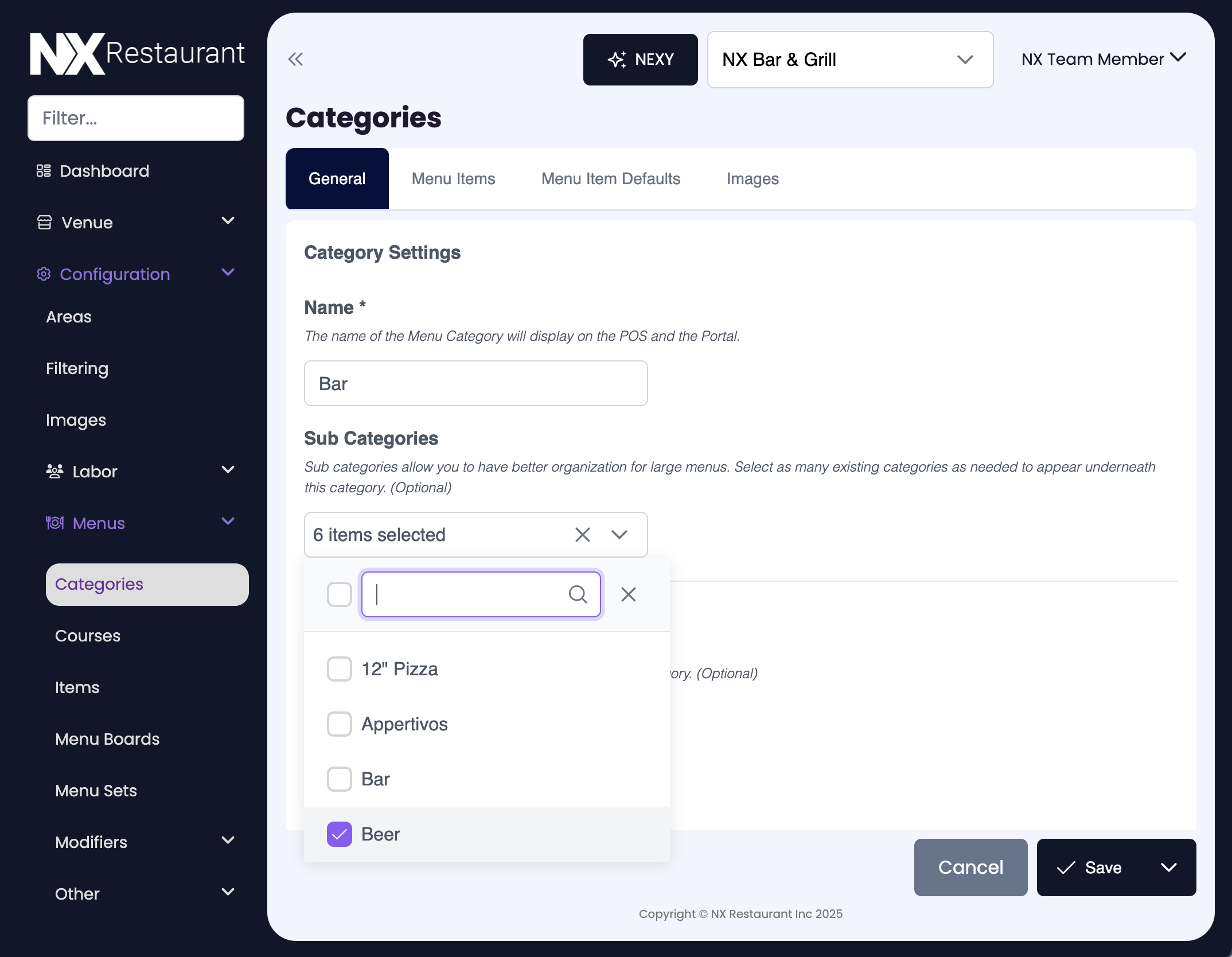
Task: Click the Menus fork icon in sidebar
Action: coord(54,523)
